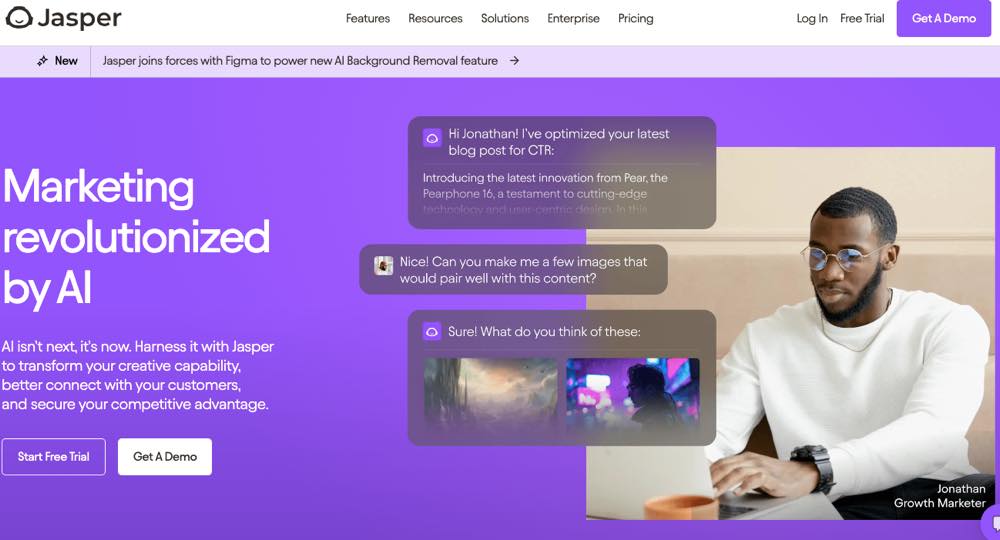
Task: Click Jasper avatar icon in first chat bubble
Action: 432,138
